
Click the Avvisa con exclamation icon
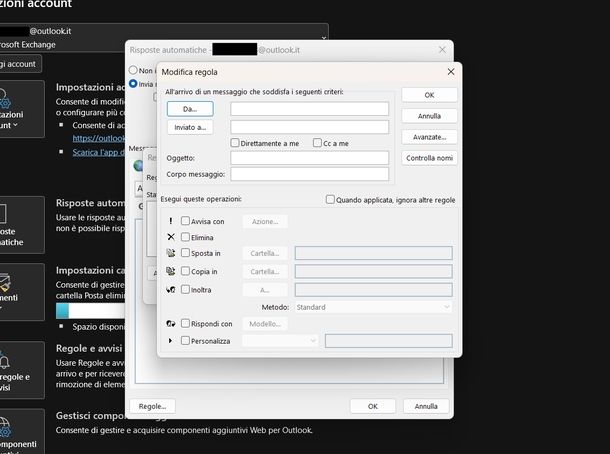click(x=170, y=221)
